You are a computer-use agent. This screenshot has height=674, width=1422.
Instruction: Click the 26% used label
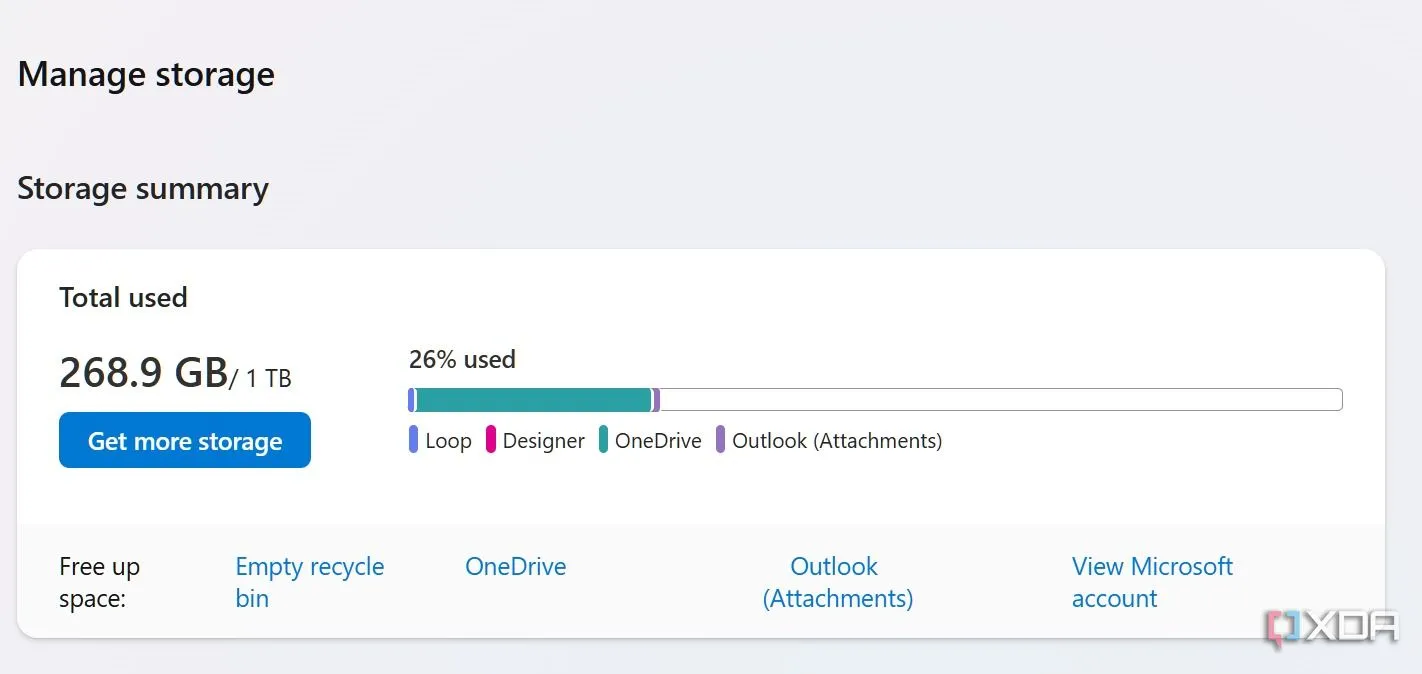tap(462, 359)
